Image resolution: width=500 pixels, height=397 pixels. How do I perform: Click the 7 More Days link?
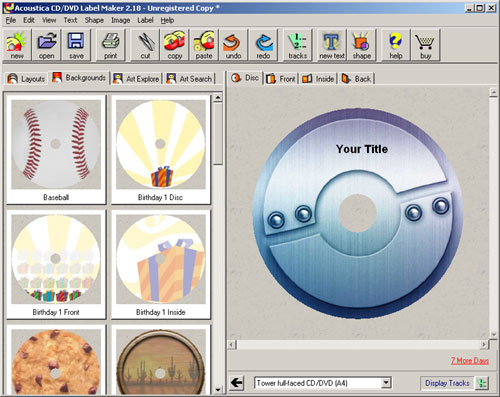pos(470,361)
